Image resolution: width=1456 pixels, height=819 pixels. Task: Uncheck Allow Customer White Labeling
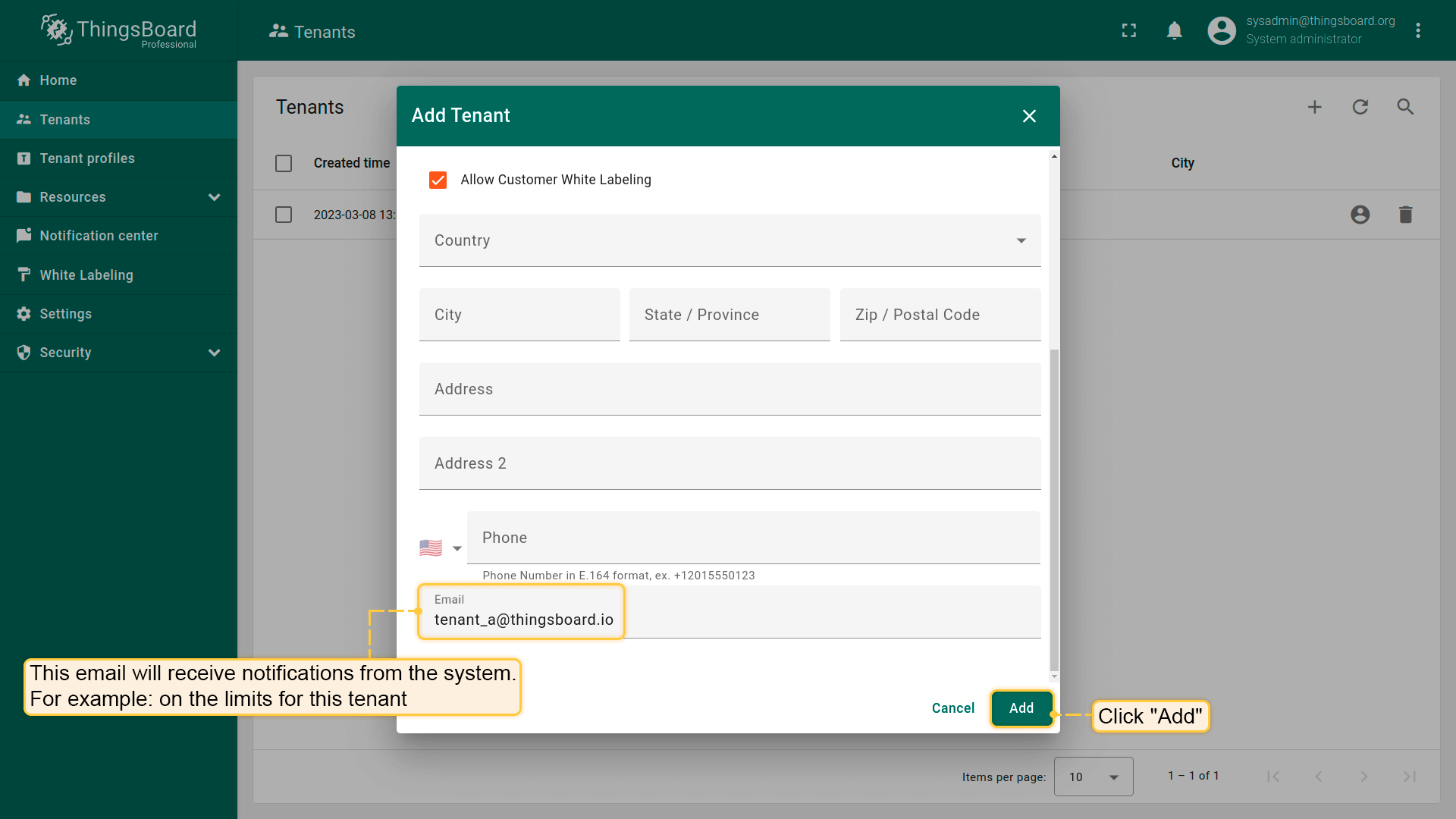pyautogui.click(x=438, y=180)
